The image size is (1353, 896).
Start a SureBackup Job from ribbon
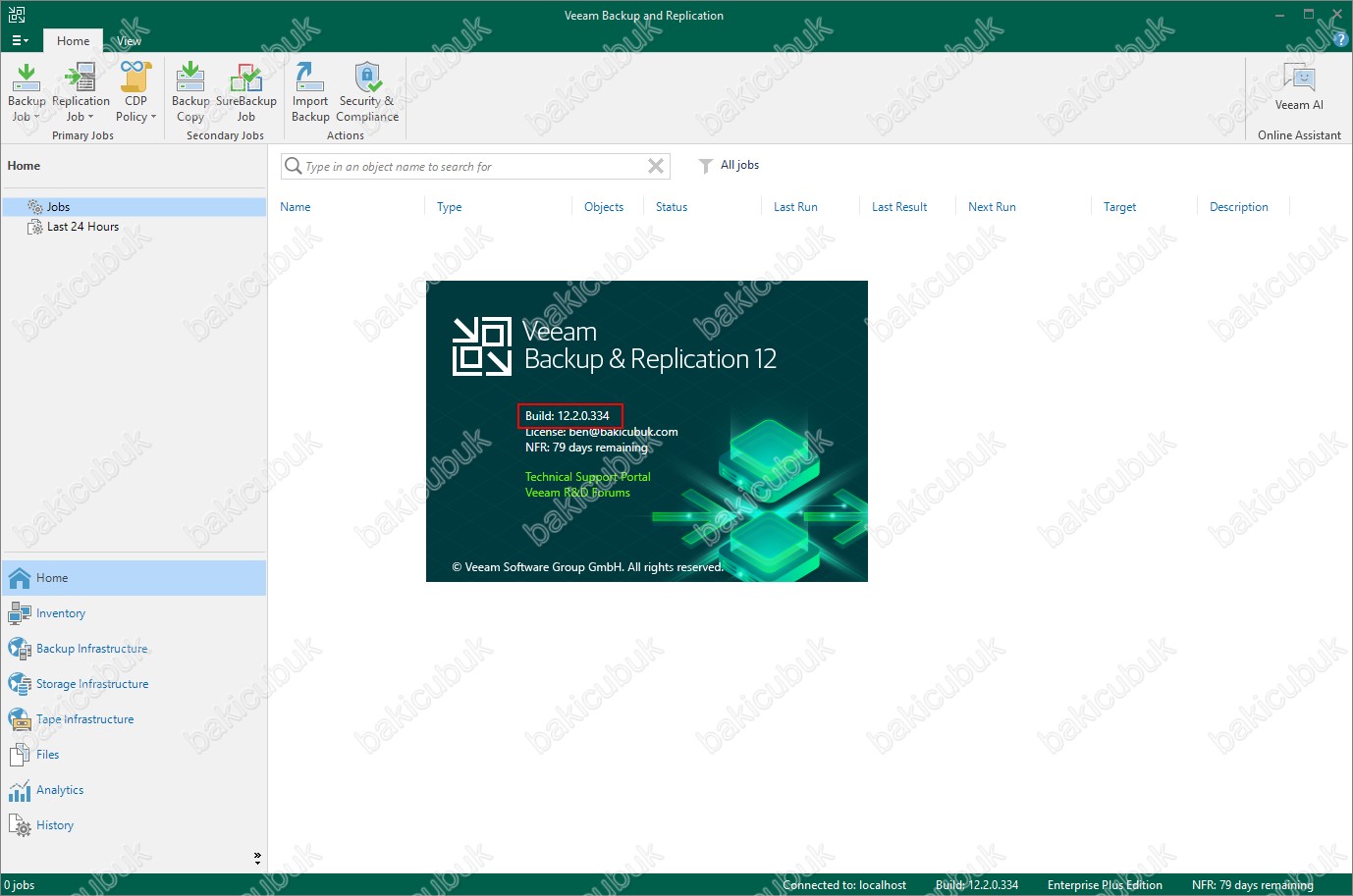click(246, 92)
